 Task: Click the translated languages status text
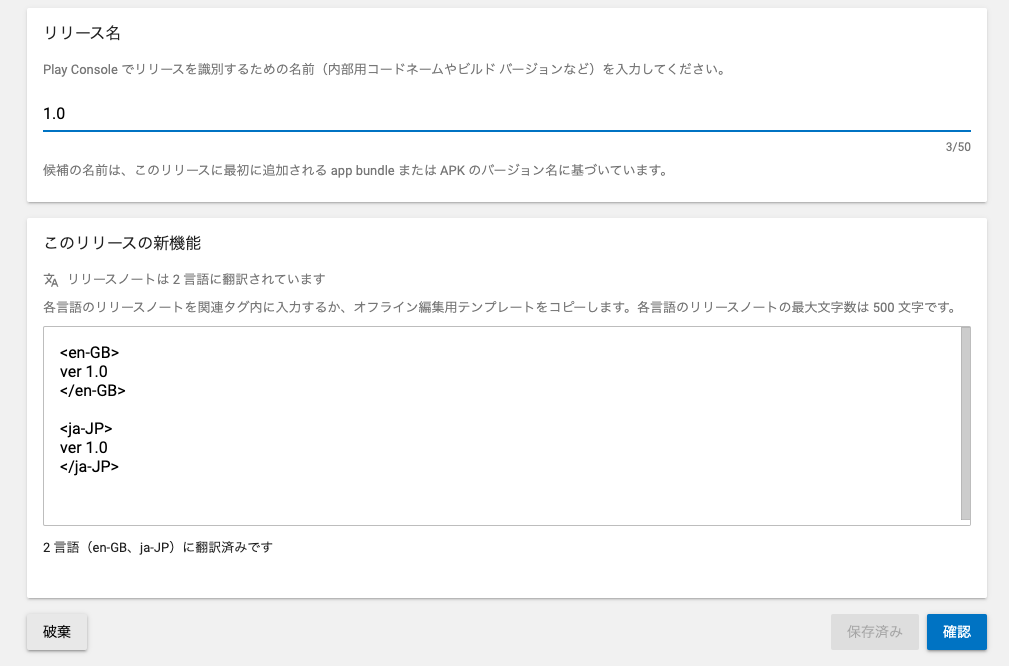coord(158,548)
